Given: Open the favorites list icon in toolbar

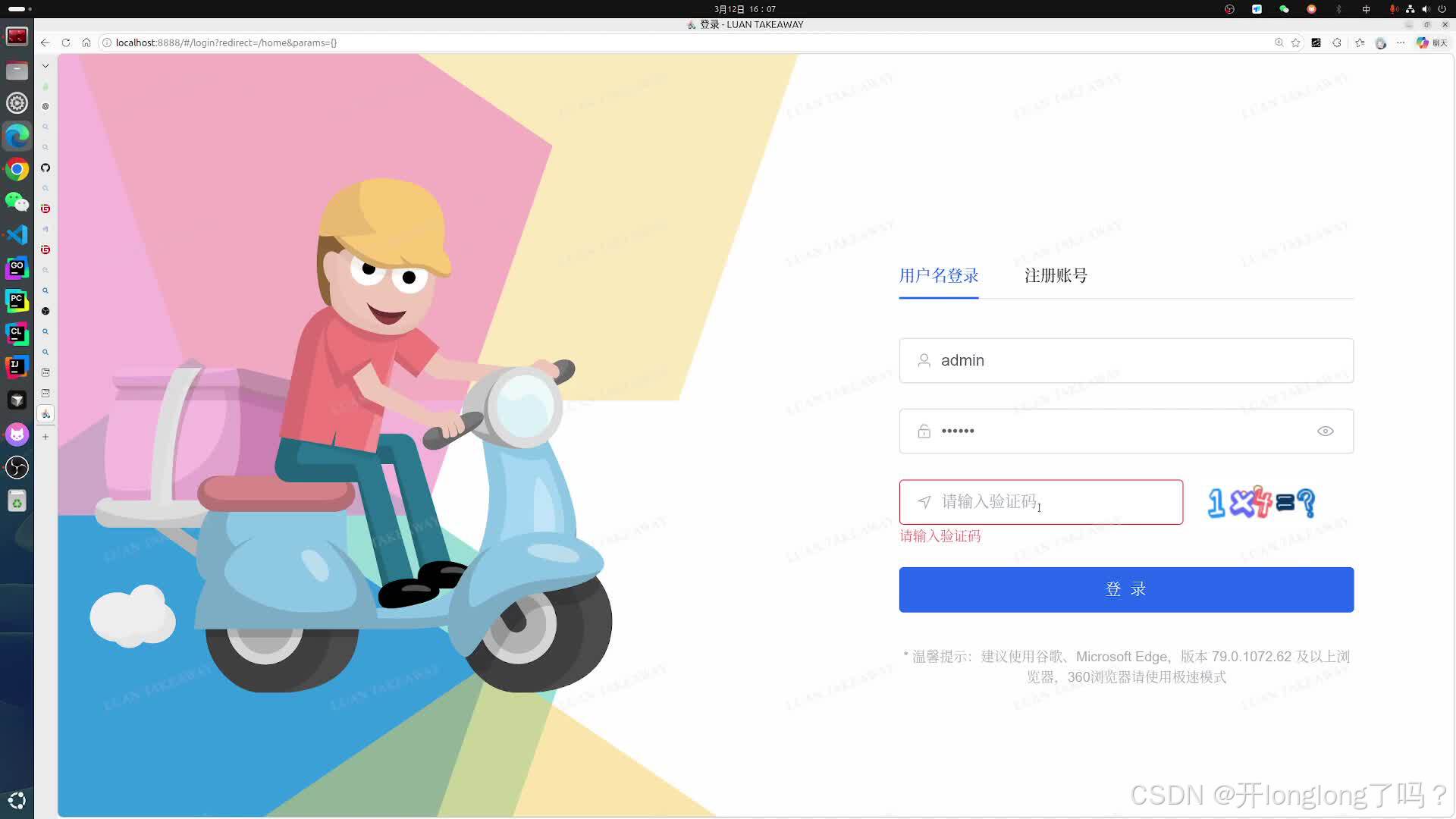Looking at the screenshot, I should (1360, 42).
